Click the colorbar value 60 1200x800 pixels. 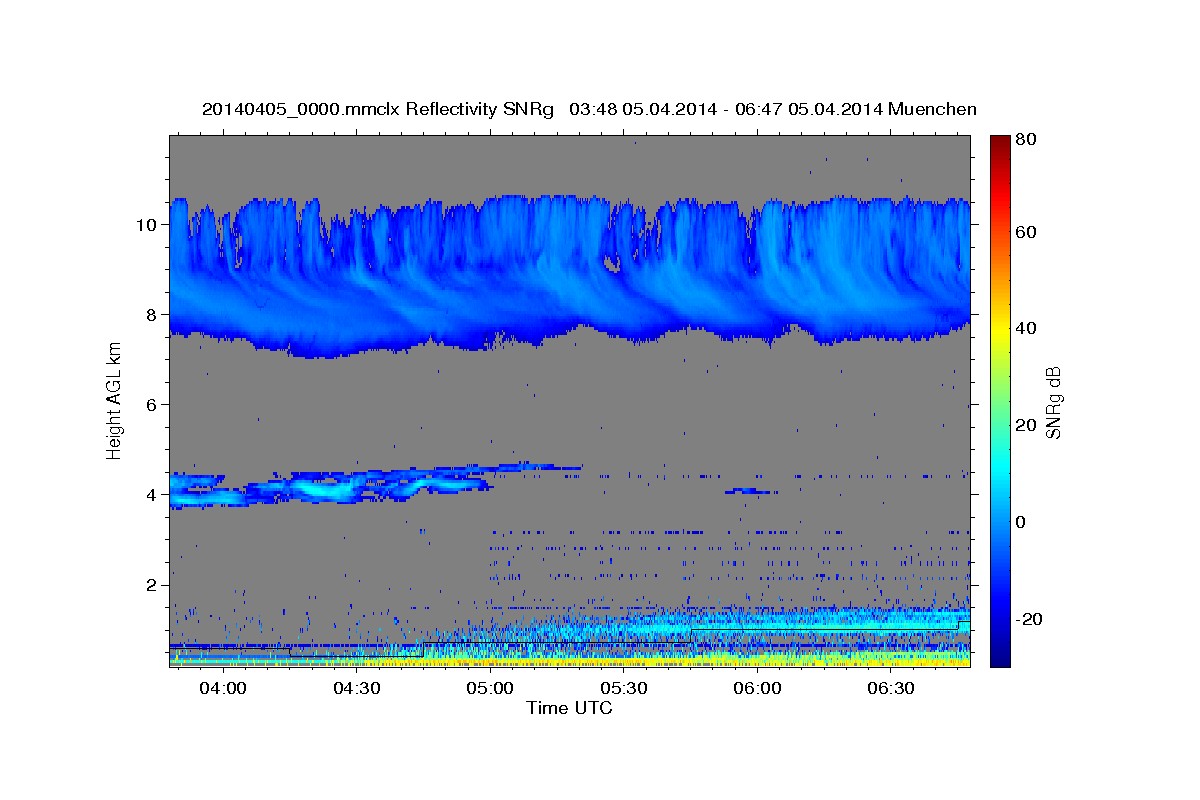[x=1026, y=232]
